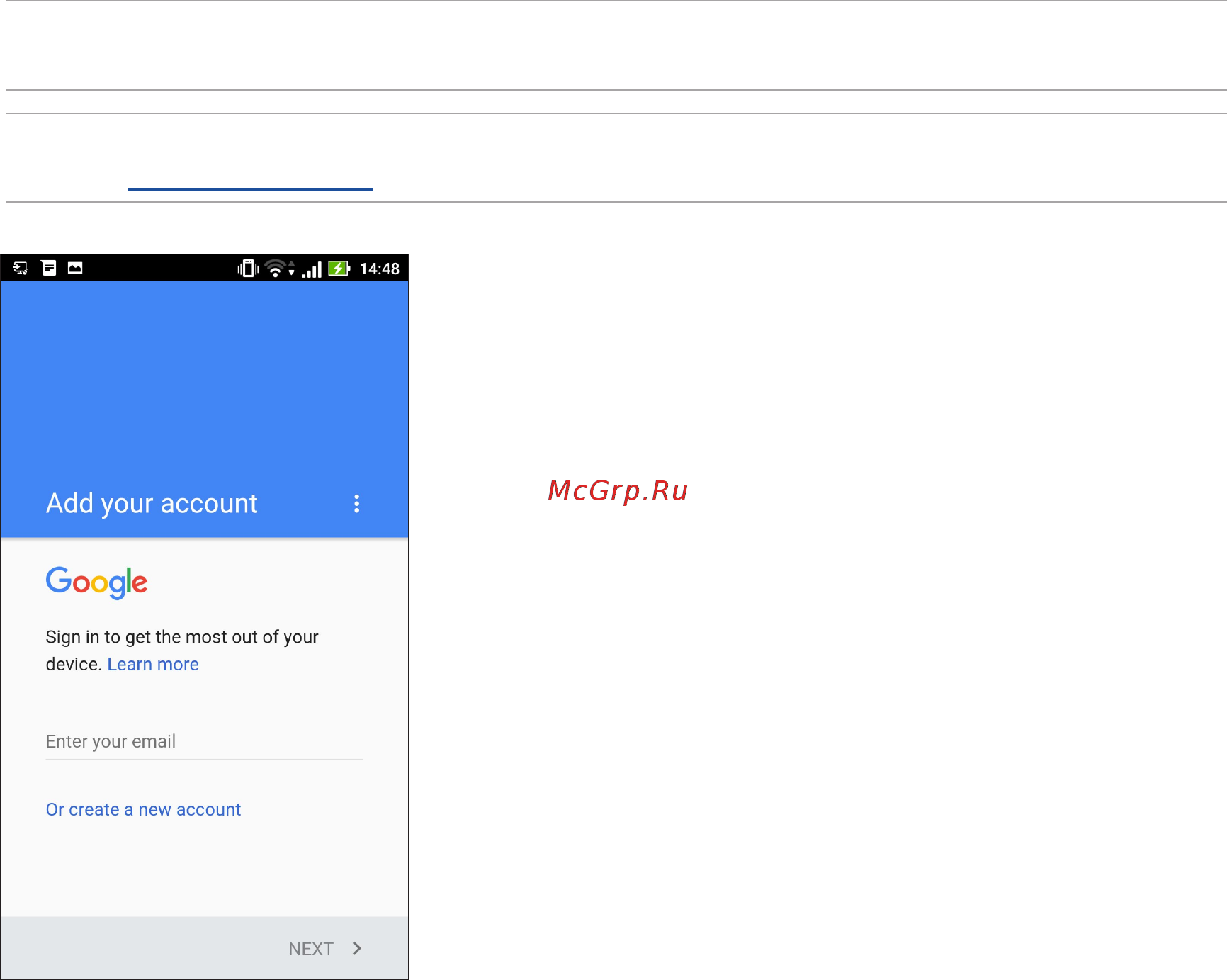Tap the screen cast status icon
The image size is (1227, 980).
click(21, 268)
